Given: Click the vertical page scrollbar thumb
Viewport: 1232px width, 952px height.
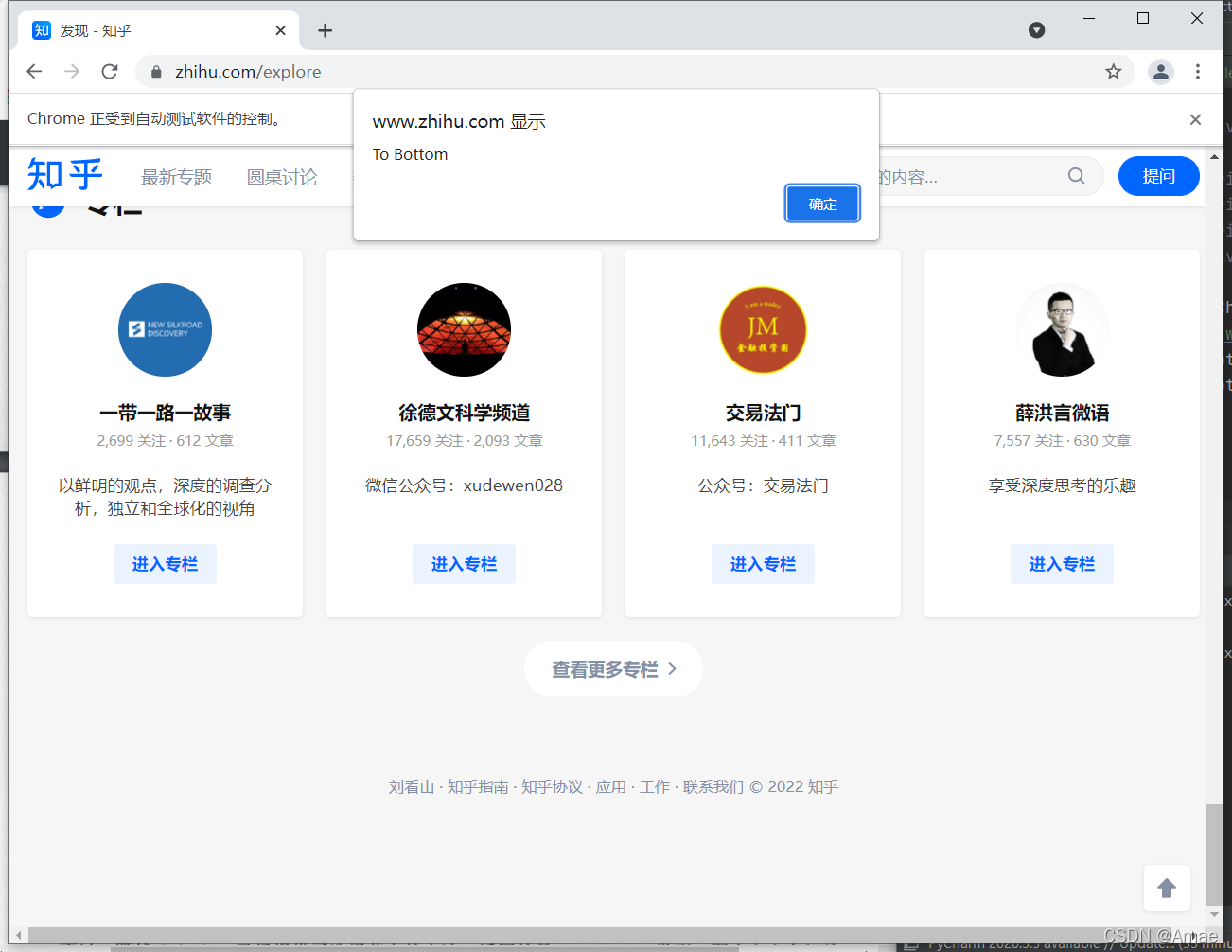Looking at the screenshot, I should click(1214, 854).
